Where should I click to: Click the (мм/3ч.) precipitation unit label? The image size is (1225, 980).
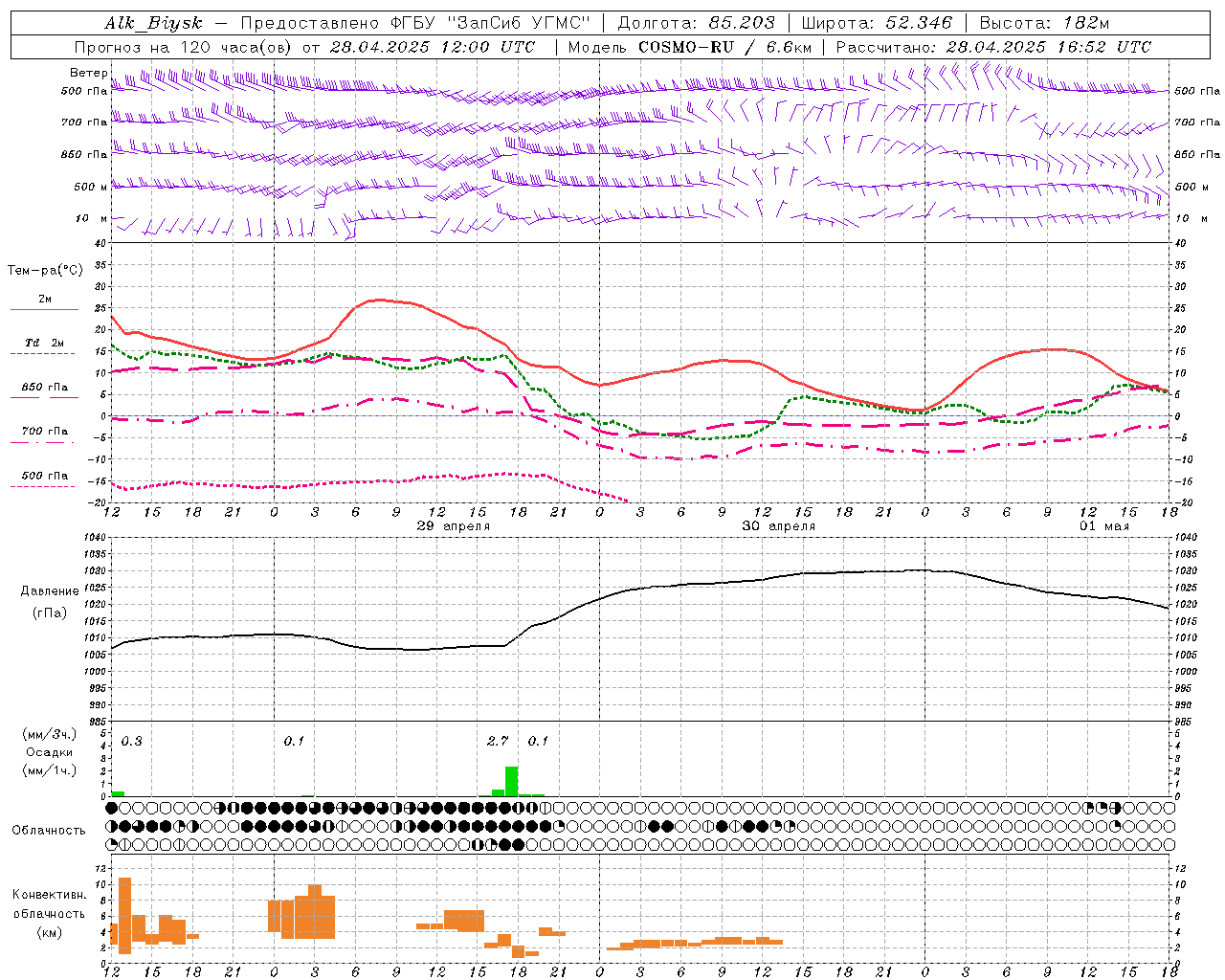point(50,734)
